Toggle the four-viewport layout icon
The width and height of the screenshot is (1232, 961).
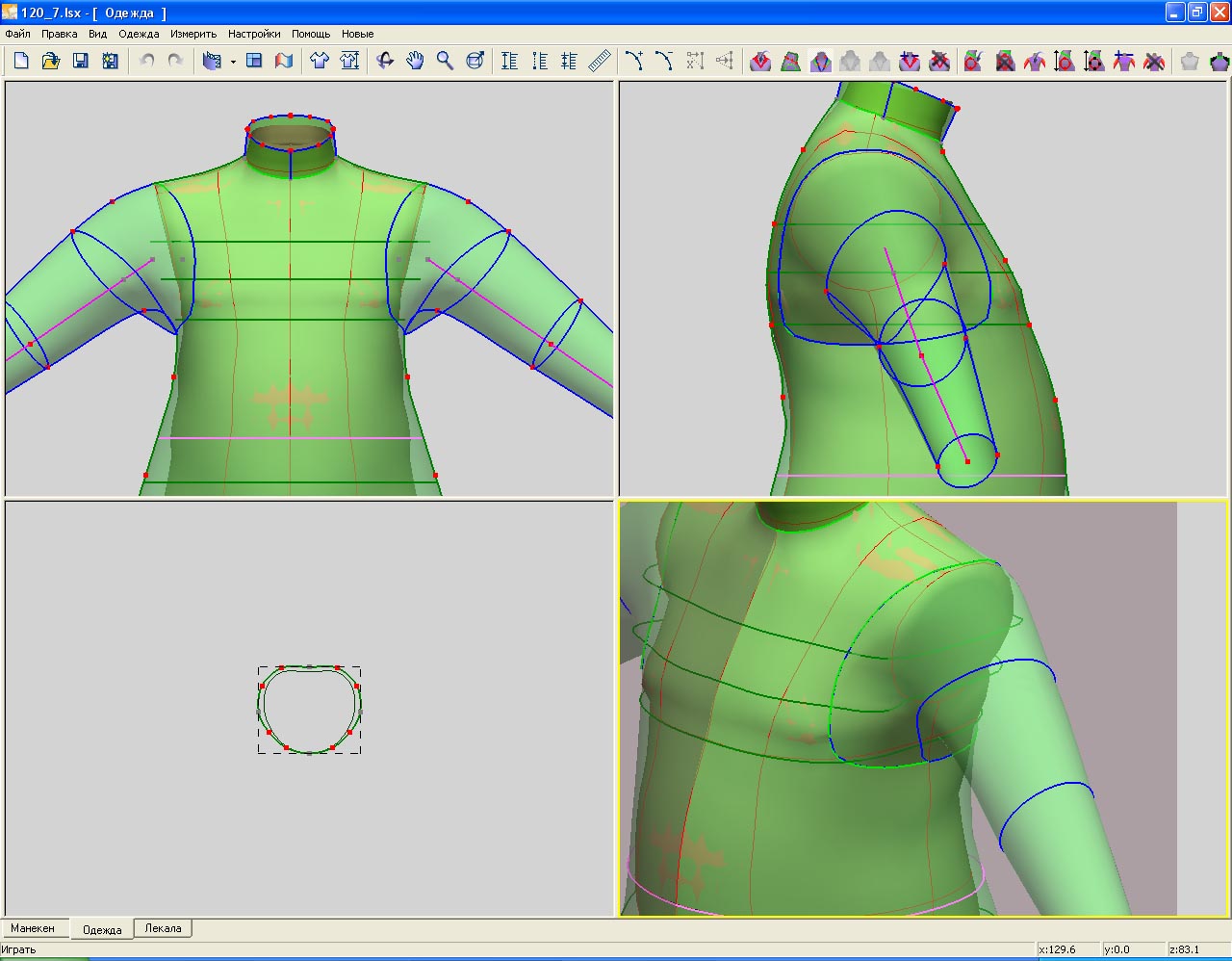[254, 61]
